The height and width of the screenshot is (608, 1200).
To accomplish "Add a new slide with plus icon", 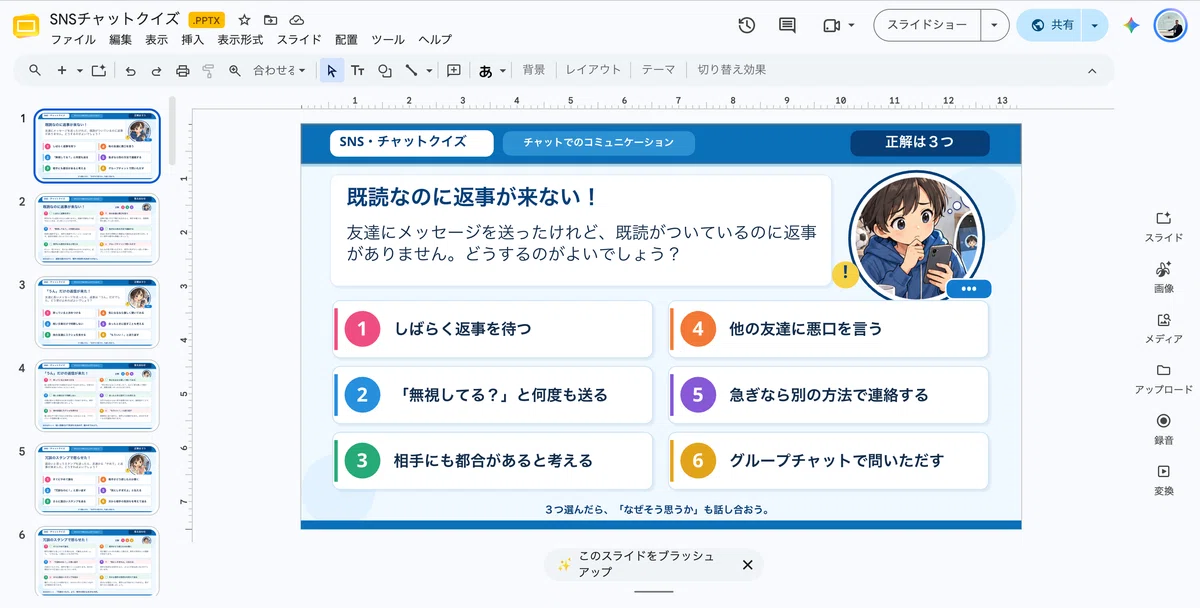I will click(62, 70).
